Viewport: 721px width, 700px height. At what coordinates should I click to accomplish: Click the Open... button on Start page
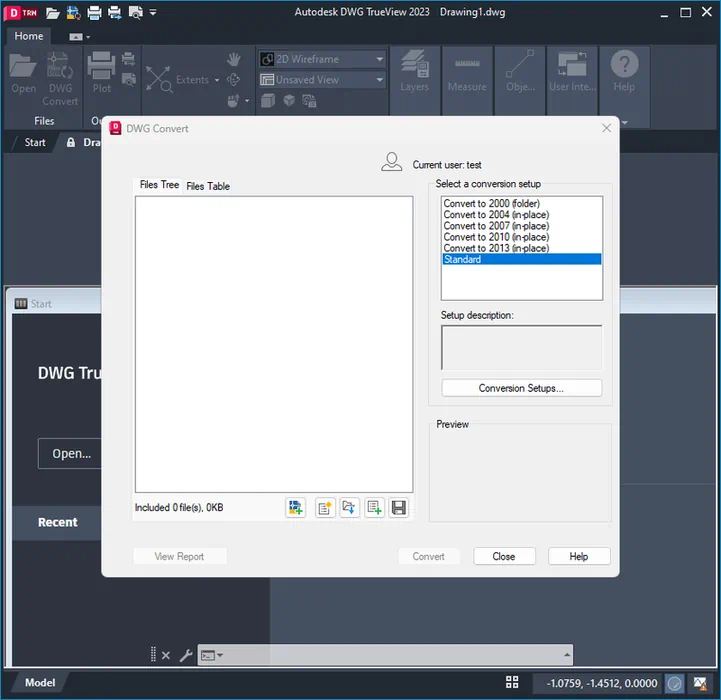71,453
